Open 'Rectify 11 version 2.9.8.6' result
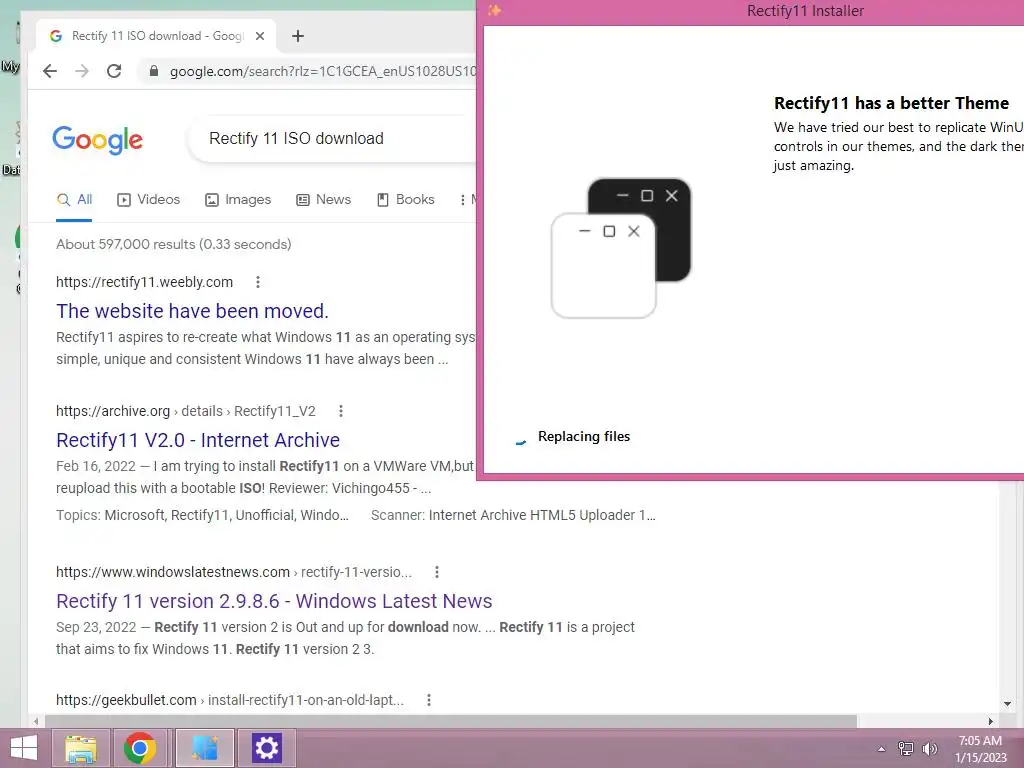Screen dimensions: 1024x768 [x=274, y=601]
